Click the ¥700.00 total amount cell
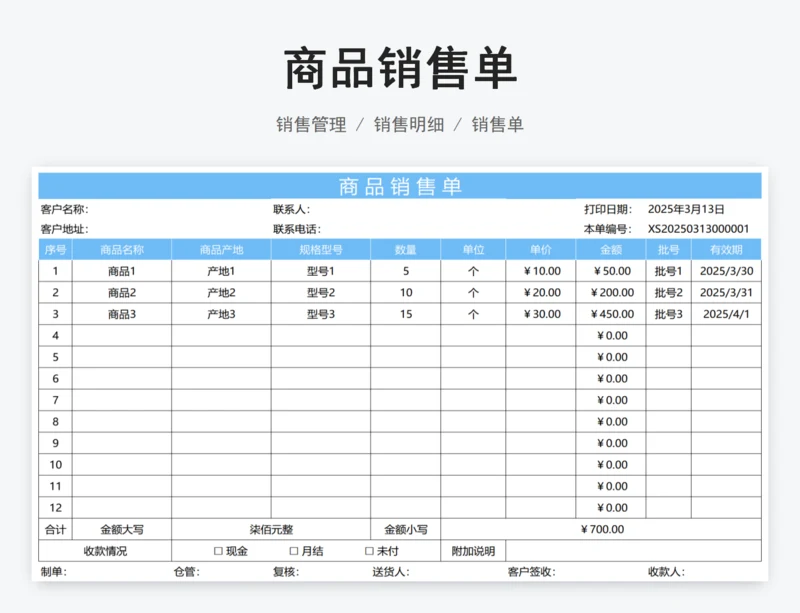Screen dimensions: 800x613 point(601,529)
